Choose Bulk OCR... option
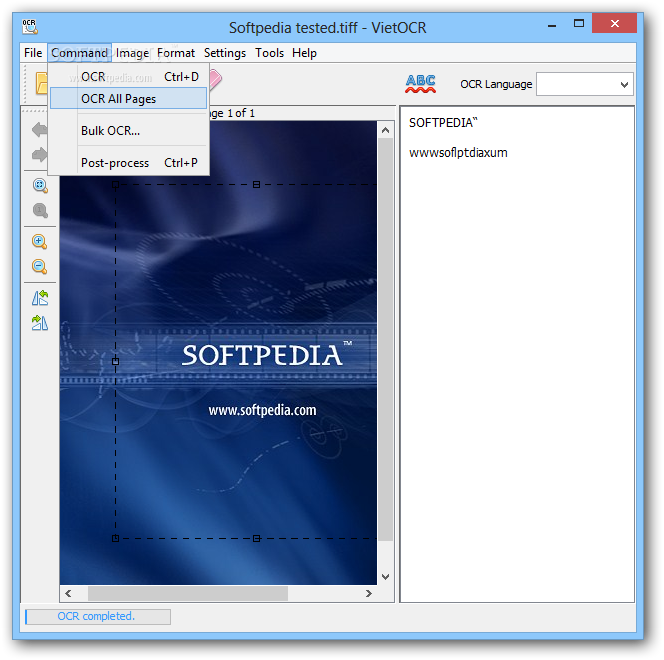The image size is (664, 660). [x=128, y=131]
